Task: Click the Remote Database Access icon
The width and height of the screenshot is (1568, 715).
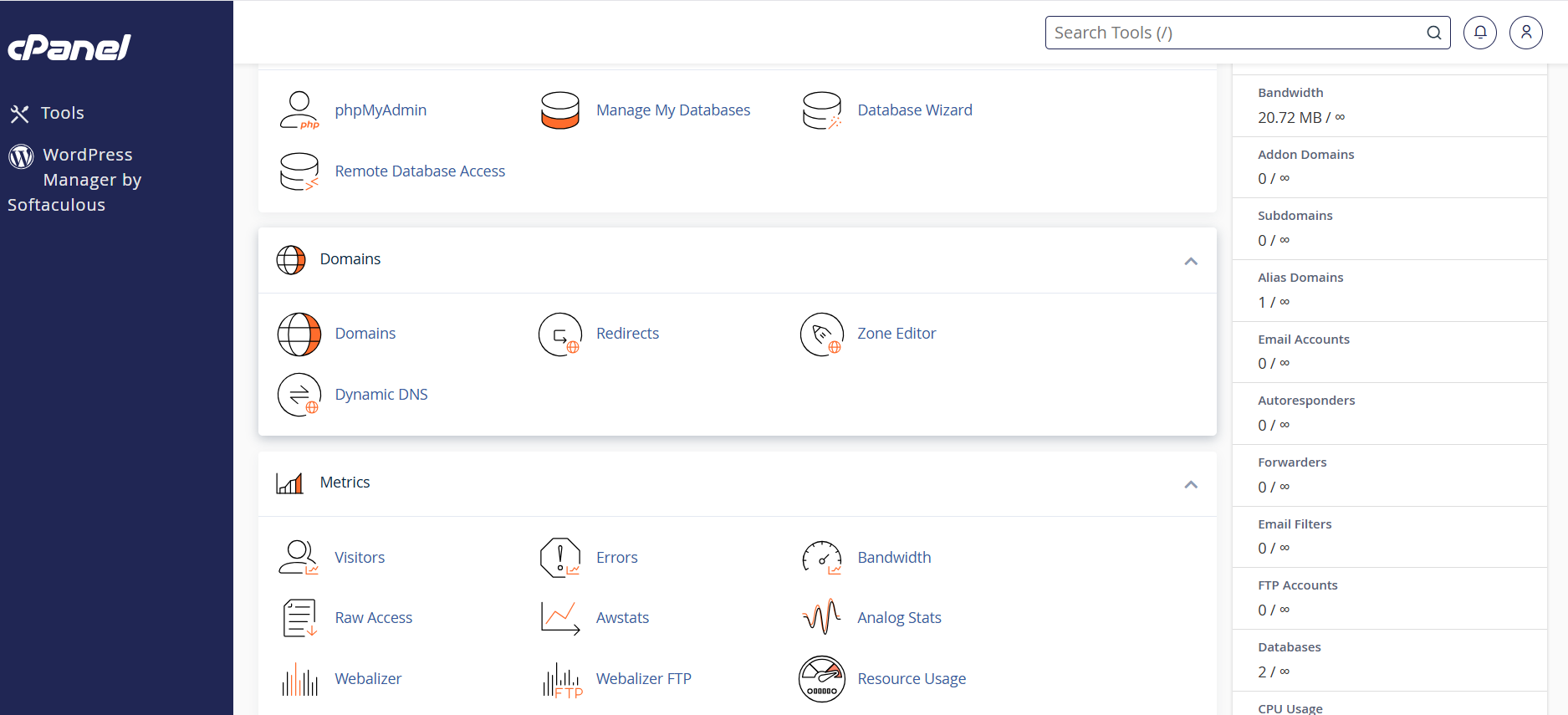Action: 299,171
